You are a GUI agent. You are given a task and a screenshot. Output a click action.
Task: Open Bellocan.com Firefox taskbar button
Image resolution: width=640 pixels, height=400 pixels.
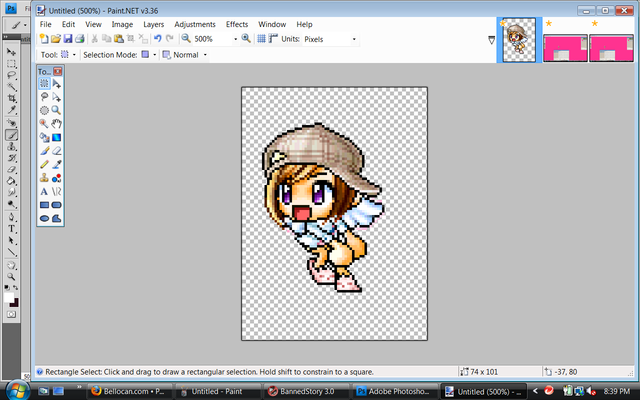(x=130, y=391)
